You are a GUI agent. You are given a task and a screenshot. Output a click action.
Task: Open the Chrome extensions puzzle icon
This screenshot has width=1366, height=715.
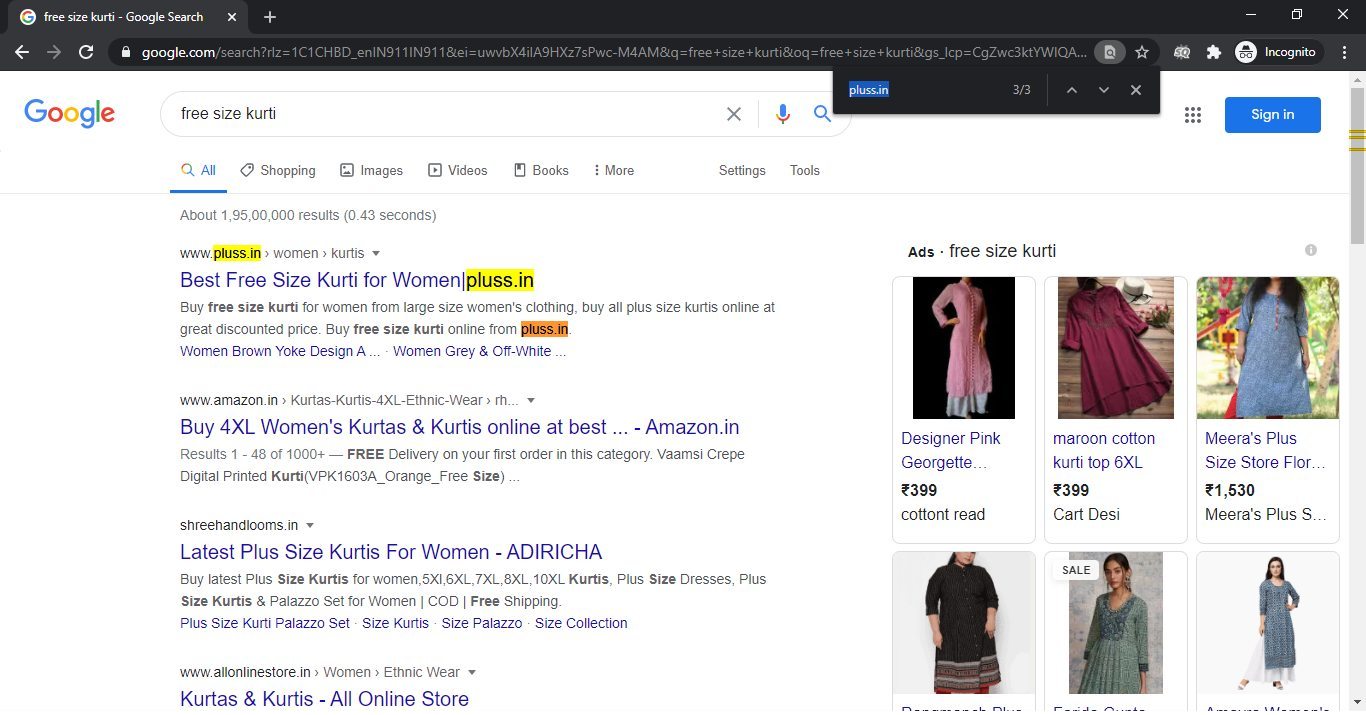[1214, 52]
